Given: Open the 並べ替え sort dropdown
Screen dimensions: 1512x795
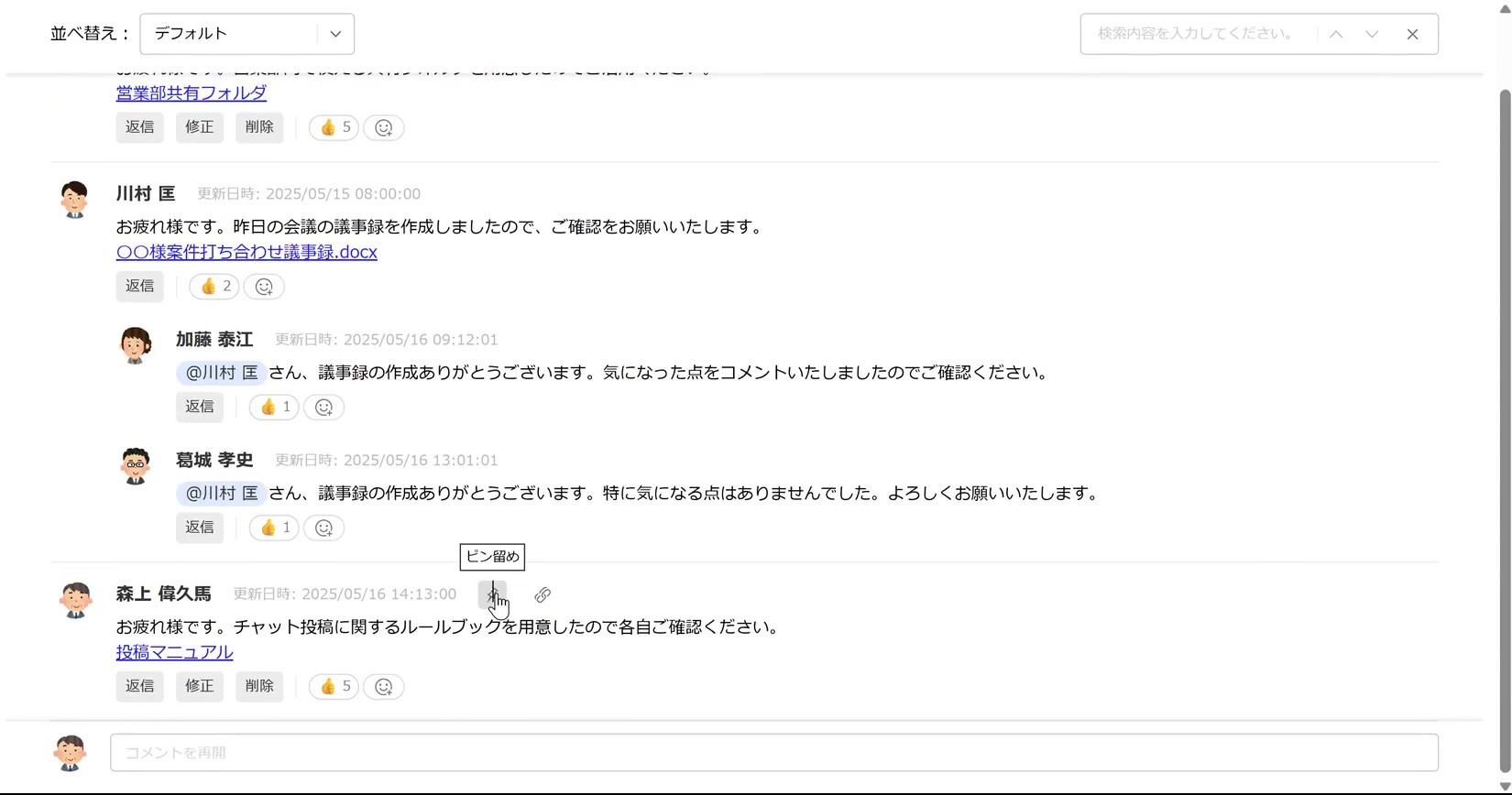Looking at the screenshot, I should 247,34.
